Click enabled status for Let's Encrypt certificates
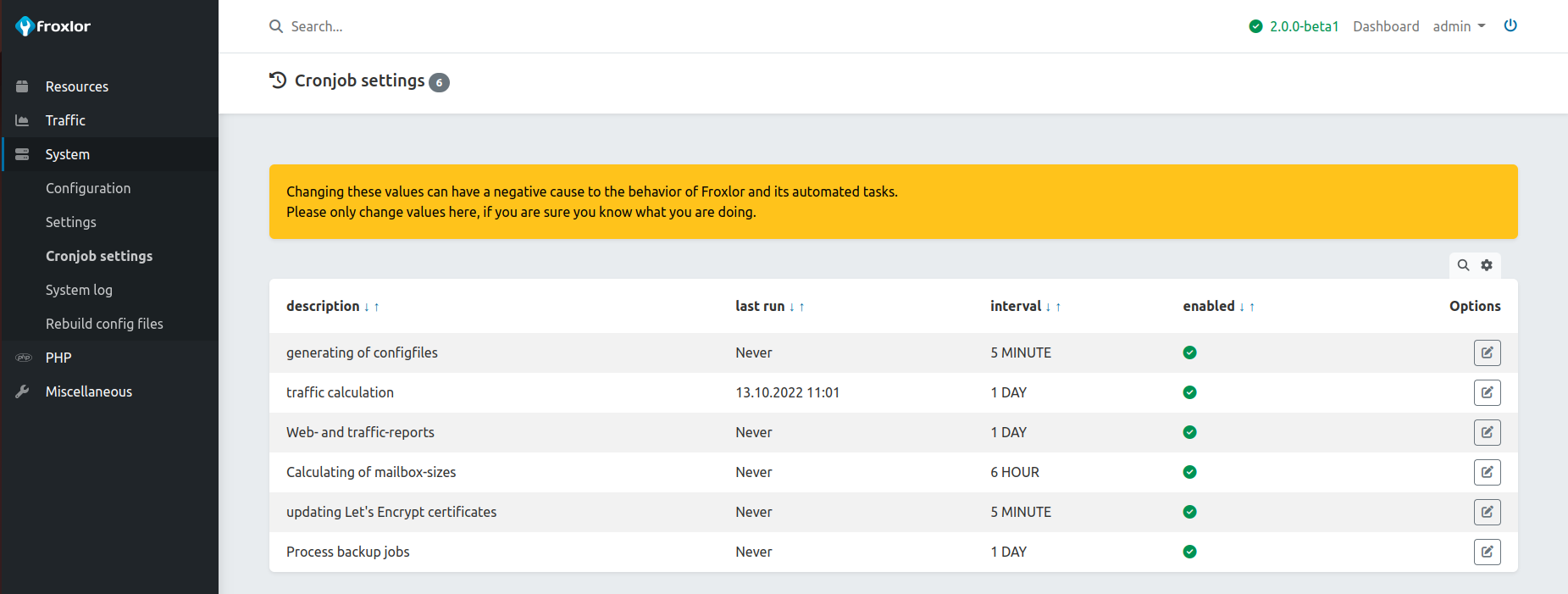The image size is (1568, 594). click(1189, 512)
